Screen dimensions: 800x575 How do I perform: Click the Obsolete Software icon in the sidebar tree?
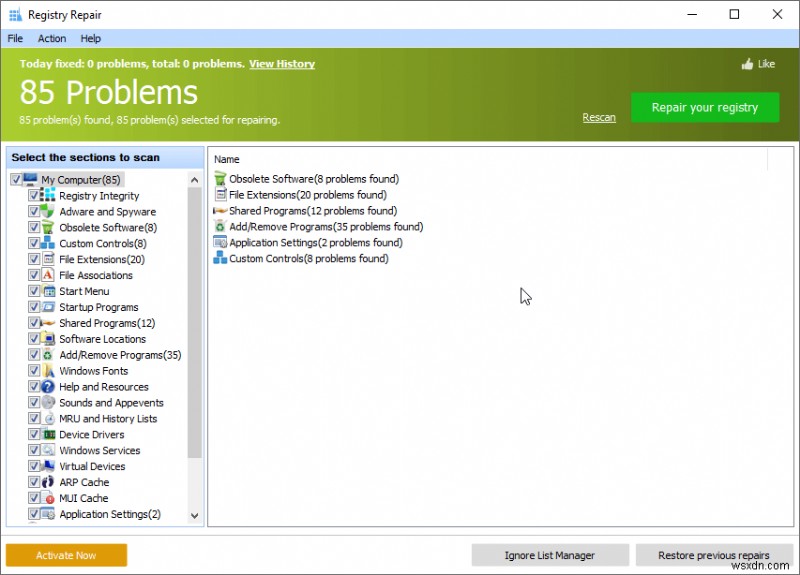(x=47, y=227)
